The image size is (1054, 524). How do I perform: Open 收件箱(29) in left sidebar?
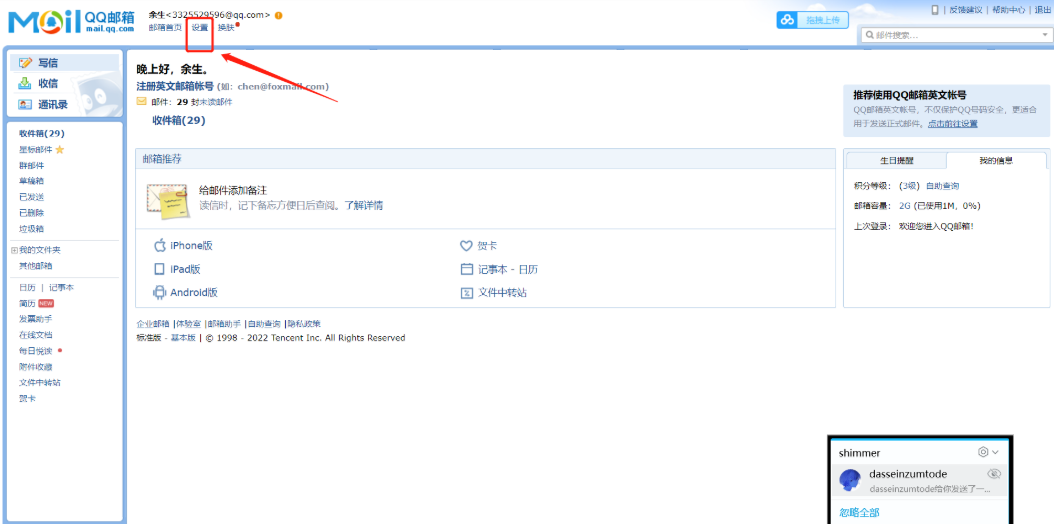[x=42, y=134]
